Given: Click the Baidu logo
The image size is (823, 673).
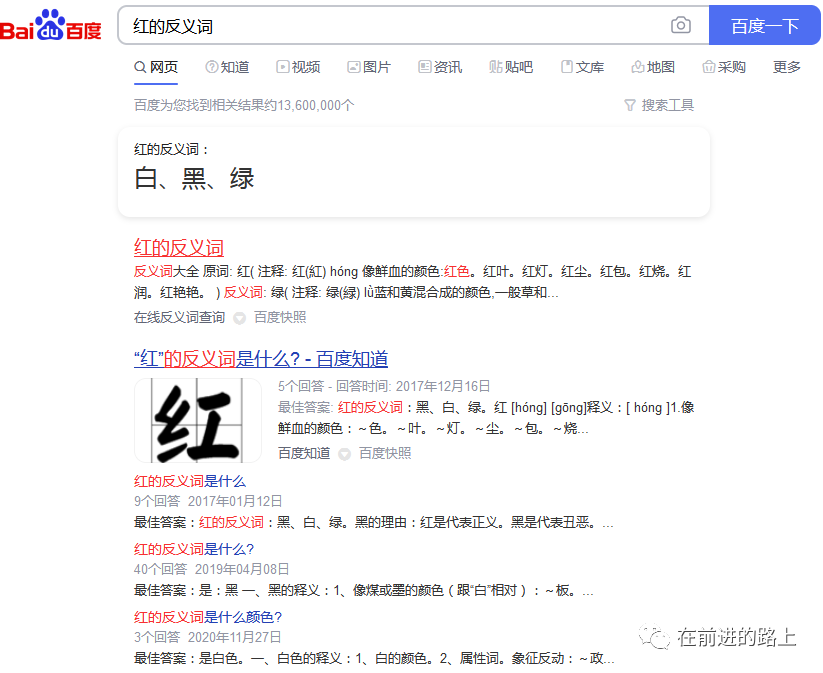Looking at the screenshot, I should 50,25.
